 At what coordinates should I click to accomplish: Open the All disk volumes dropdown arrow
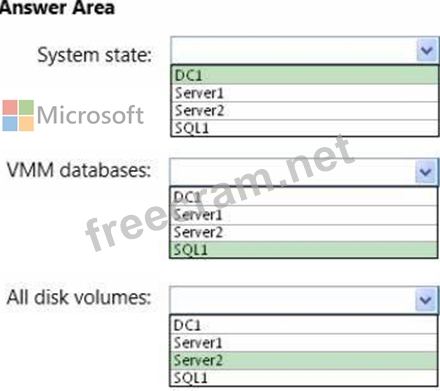[426, 299]
